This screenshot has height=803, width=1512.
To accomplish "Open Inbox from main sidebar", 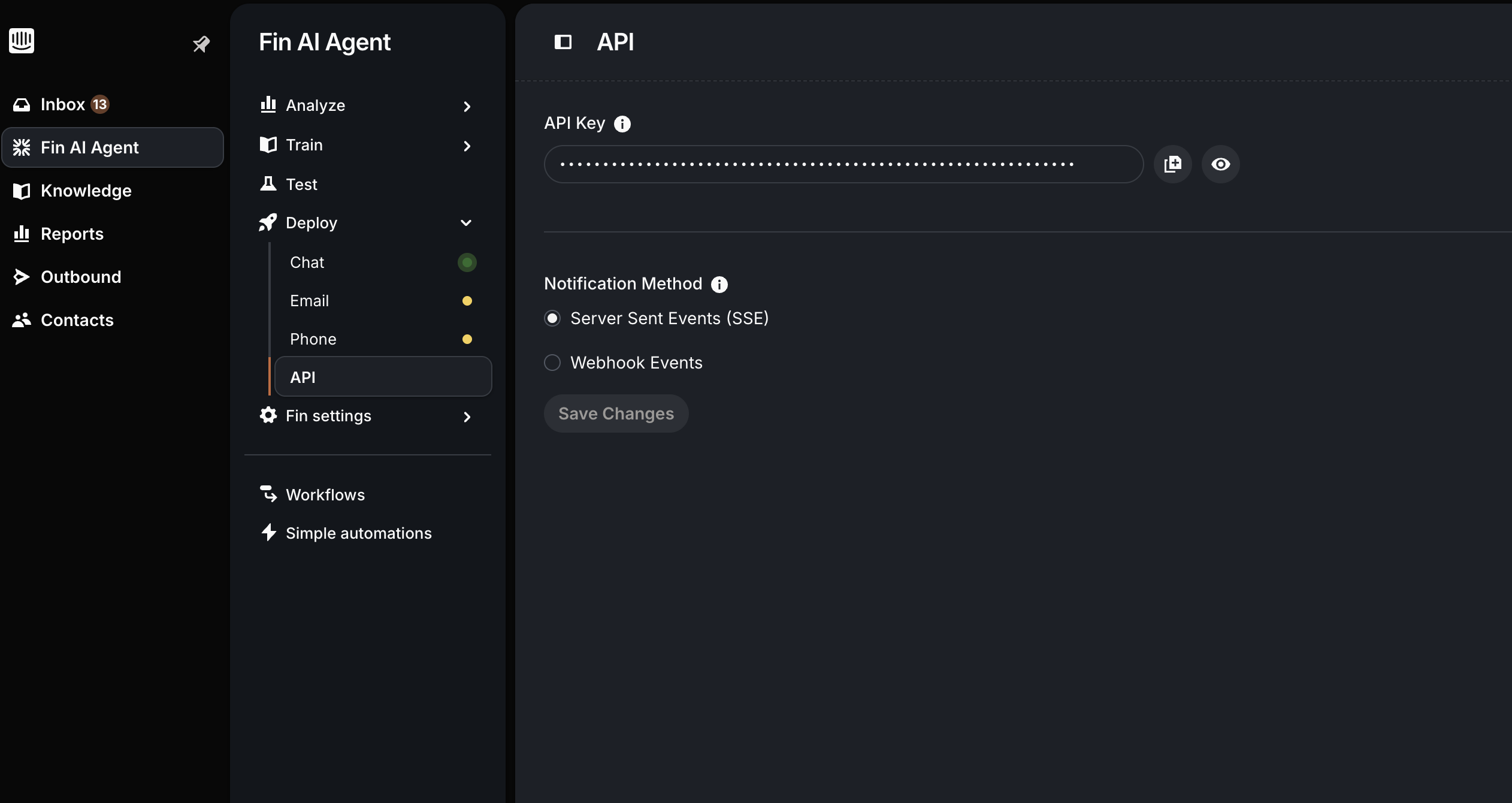I will (62, 104).
